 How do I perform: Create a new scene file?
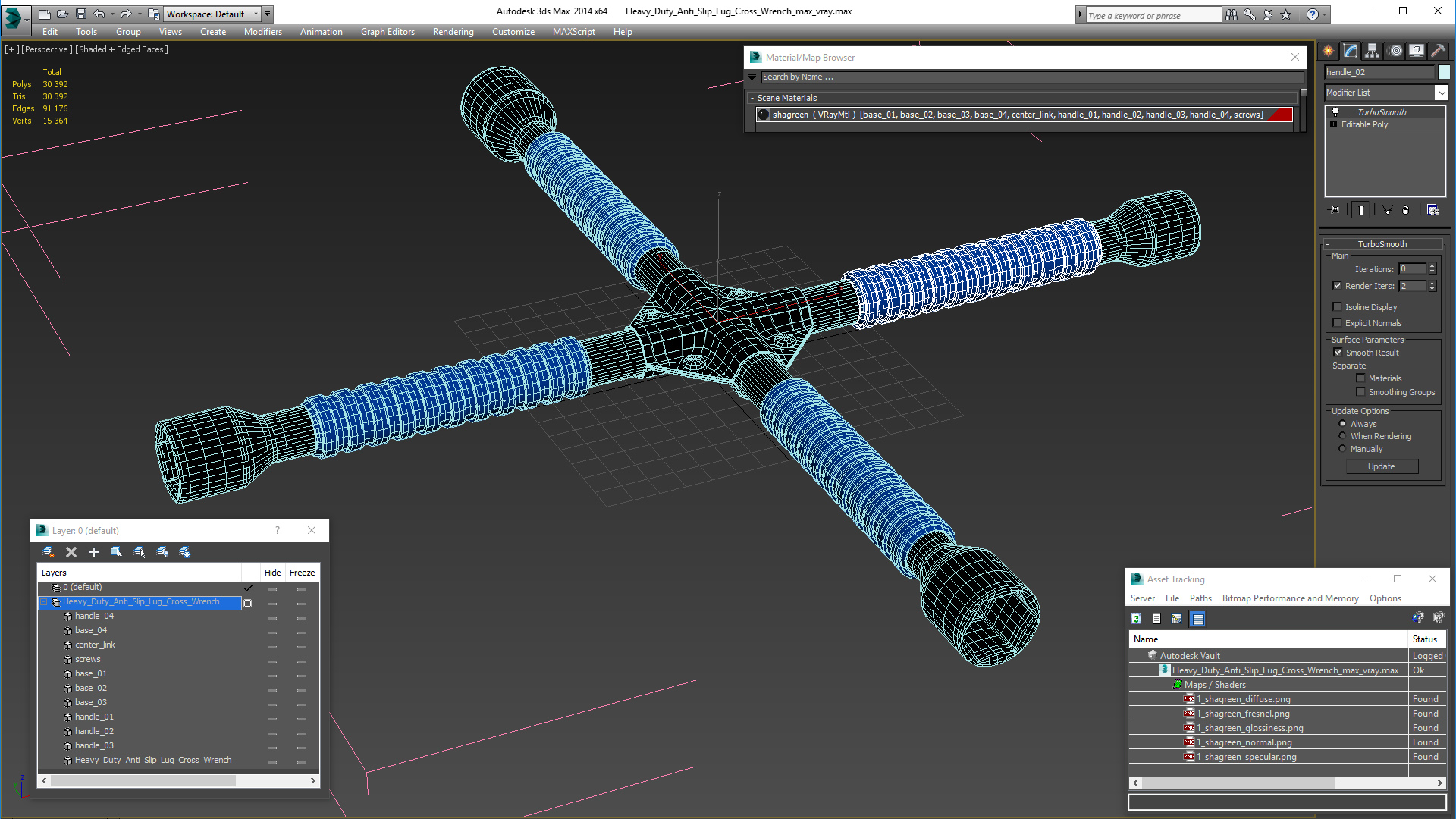[x=45, y=14]
